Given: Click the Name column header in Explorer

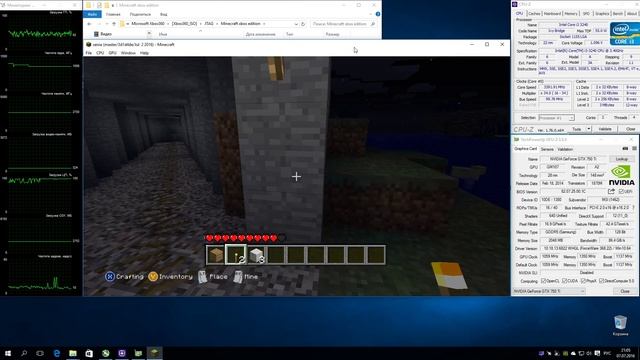Looking at the screenshot, I should click(163, 34).
